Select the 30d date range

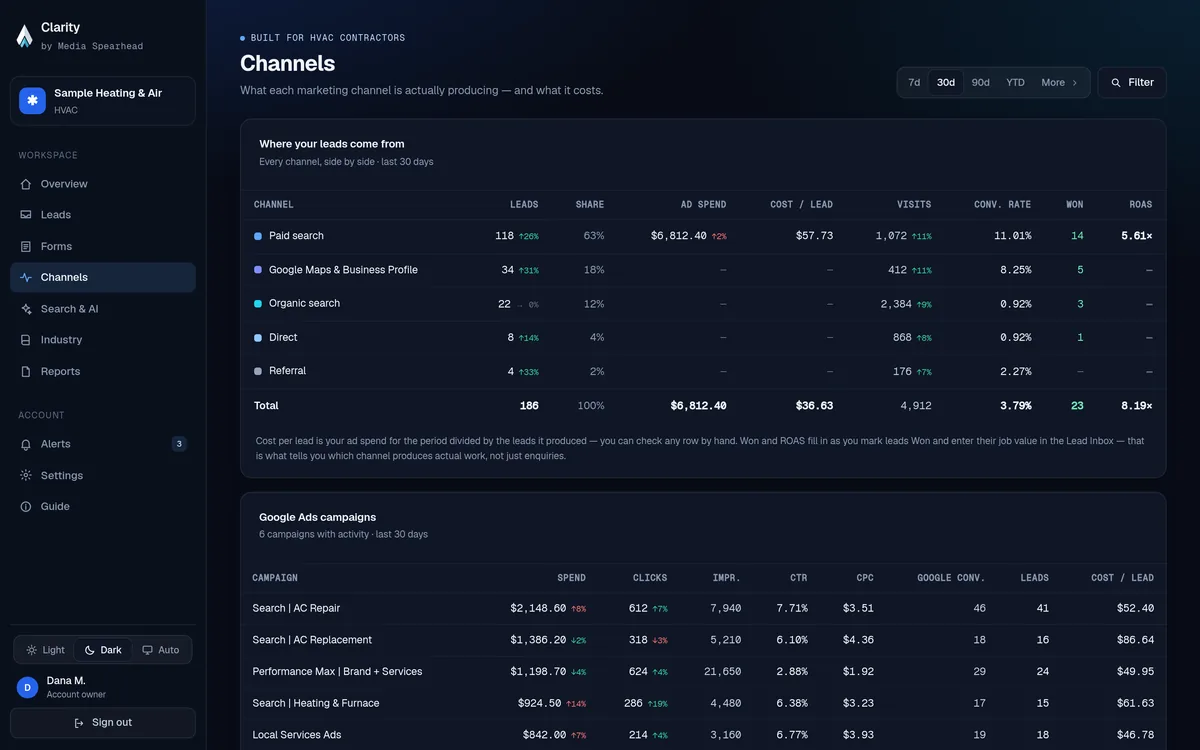tap(946, 83)
